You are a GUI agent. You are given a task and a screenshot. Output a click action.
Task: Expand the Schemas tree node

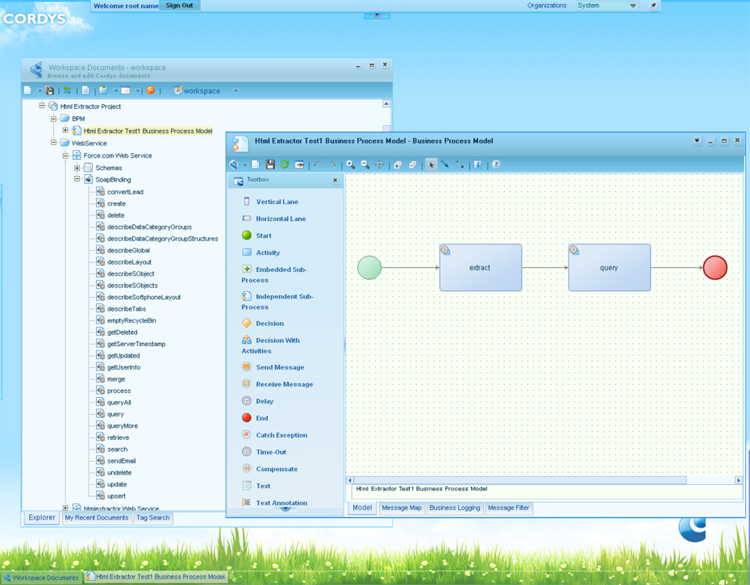77,168
